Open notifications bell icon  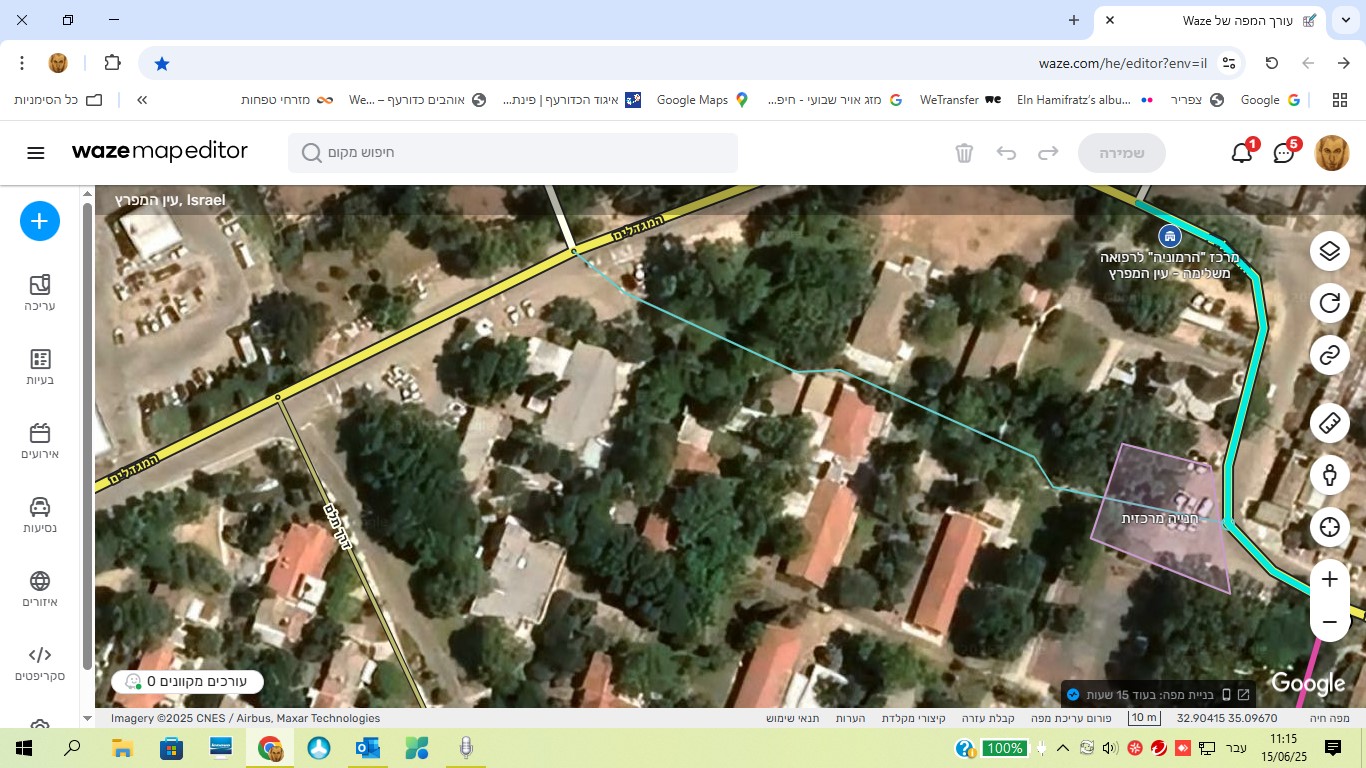point(1242,153)
